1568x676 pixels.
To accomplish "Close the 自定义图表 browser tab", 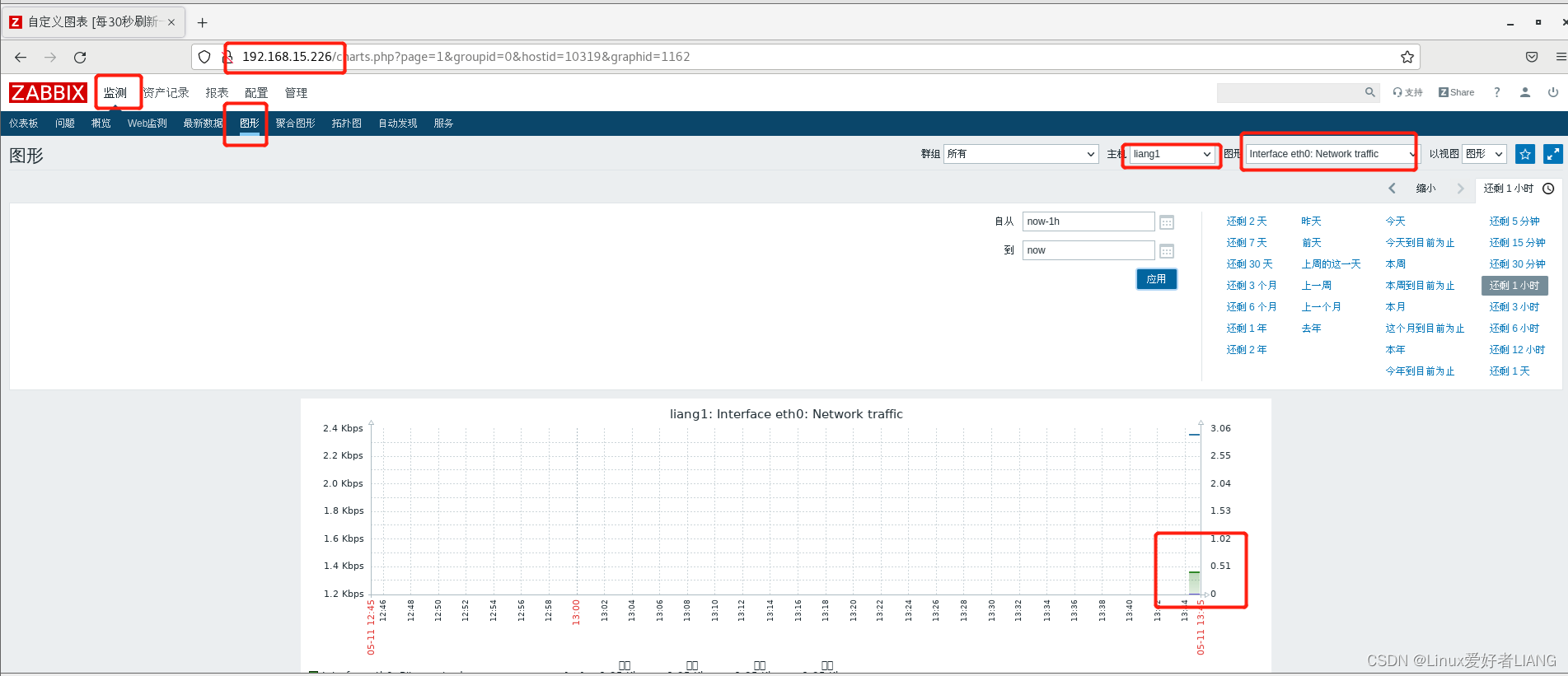I will (171, 22).
